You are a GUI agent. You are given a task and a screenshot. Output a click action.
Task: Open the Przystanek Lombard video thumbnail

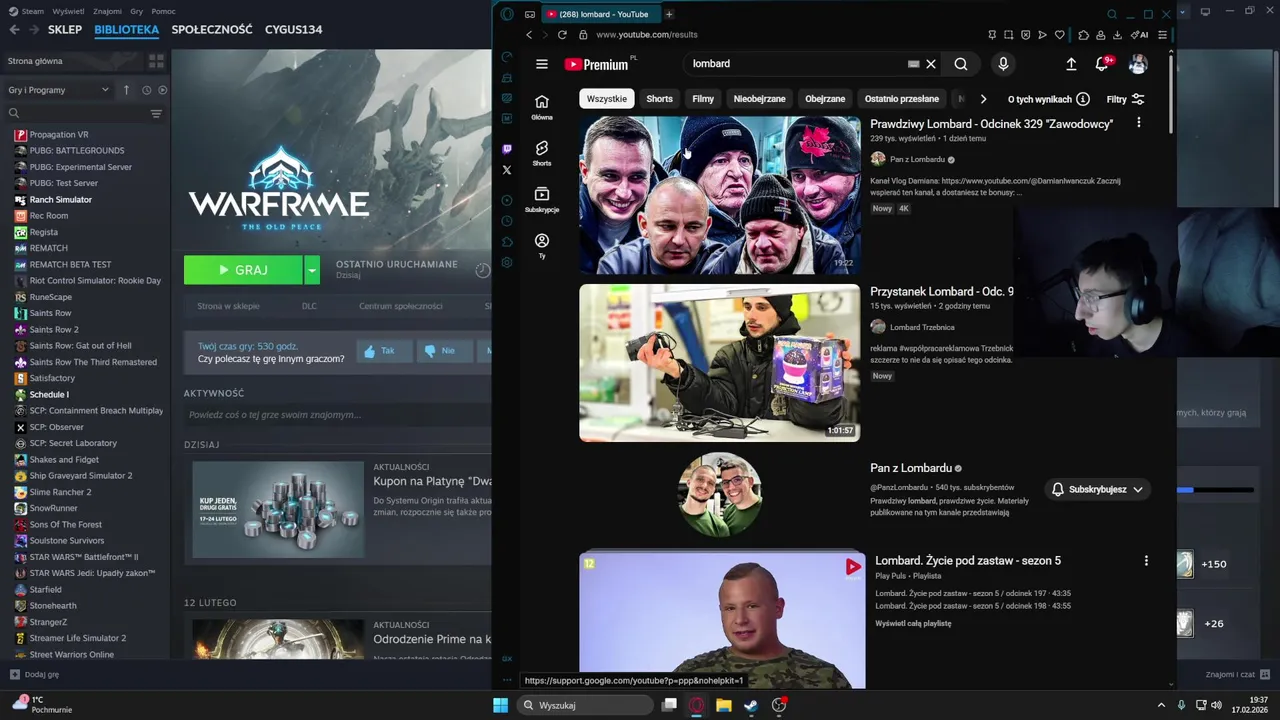[720, 363]
